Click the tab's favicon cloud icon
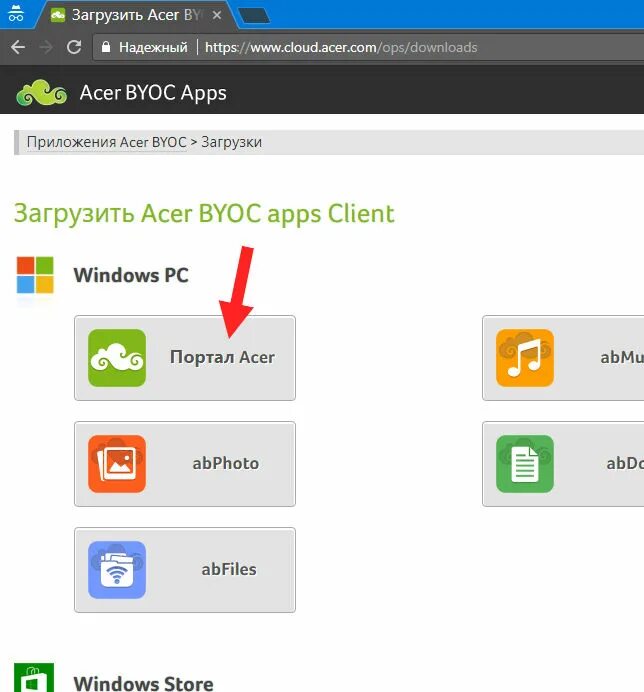This screenshot has height=692, width=644. click(x=58, y=15)
